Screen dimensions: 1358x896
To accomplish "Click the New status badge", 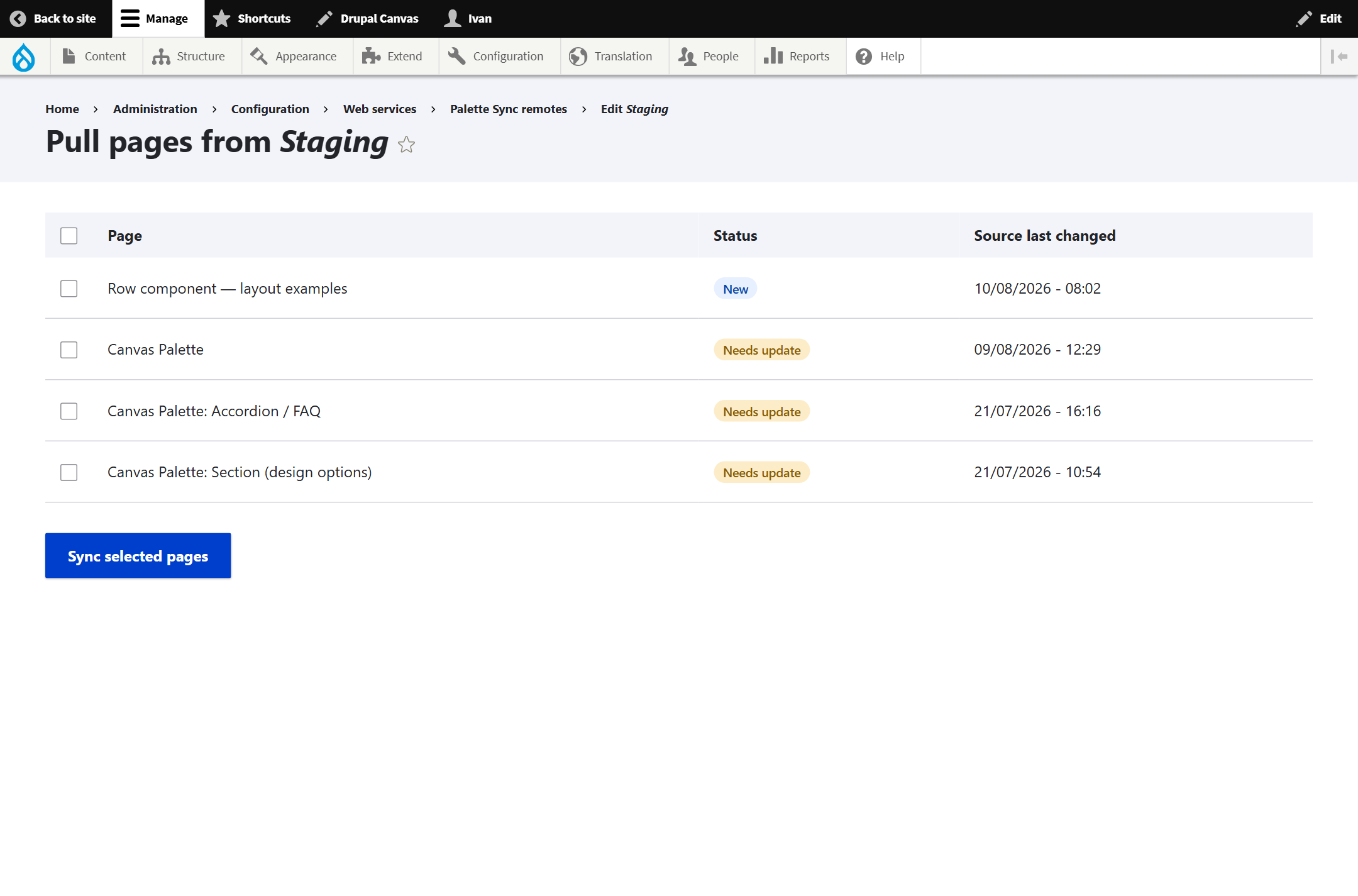I will click(736, 289).
